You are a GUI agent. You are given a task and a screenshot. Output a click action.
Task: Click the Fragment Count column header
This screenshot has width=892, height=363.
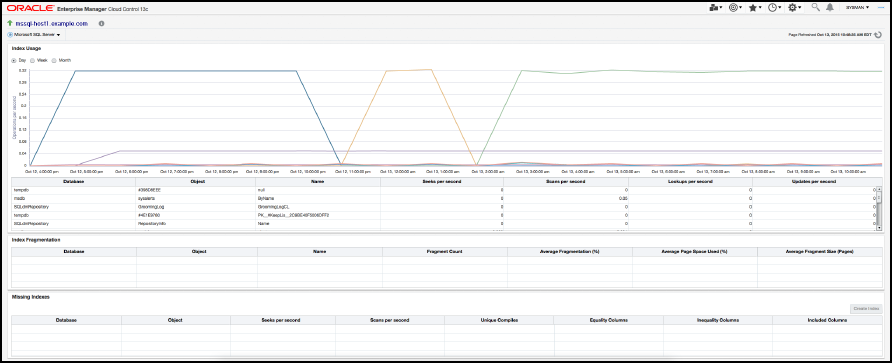444,251
